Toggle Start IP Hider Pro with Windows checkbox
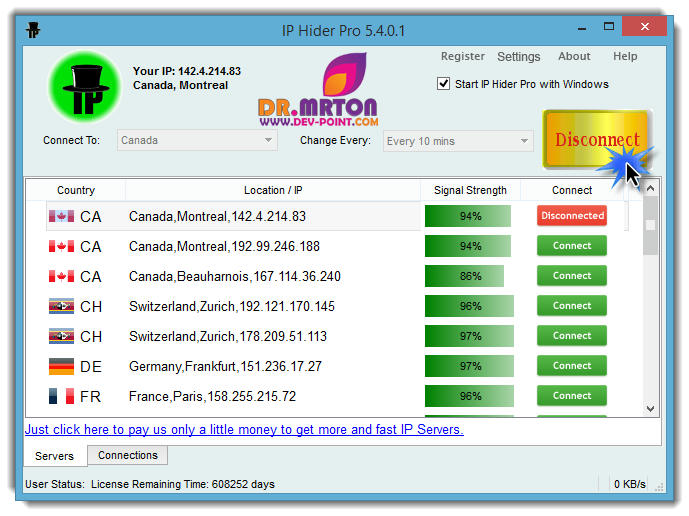The height and width of the screenshot is (516, 689). coord(443,84)
